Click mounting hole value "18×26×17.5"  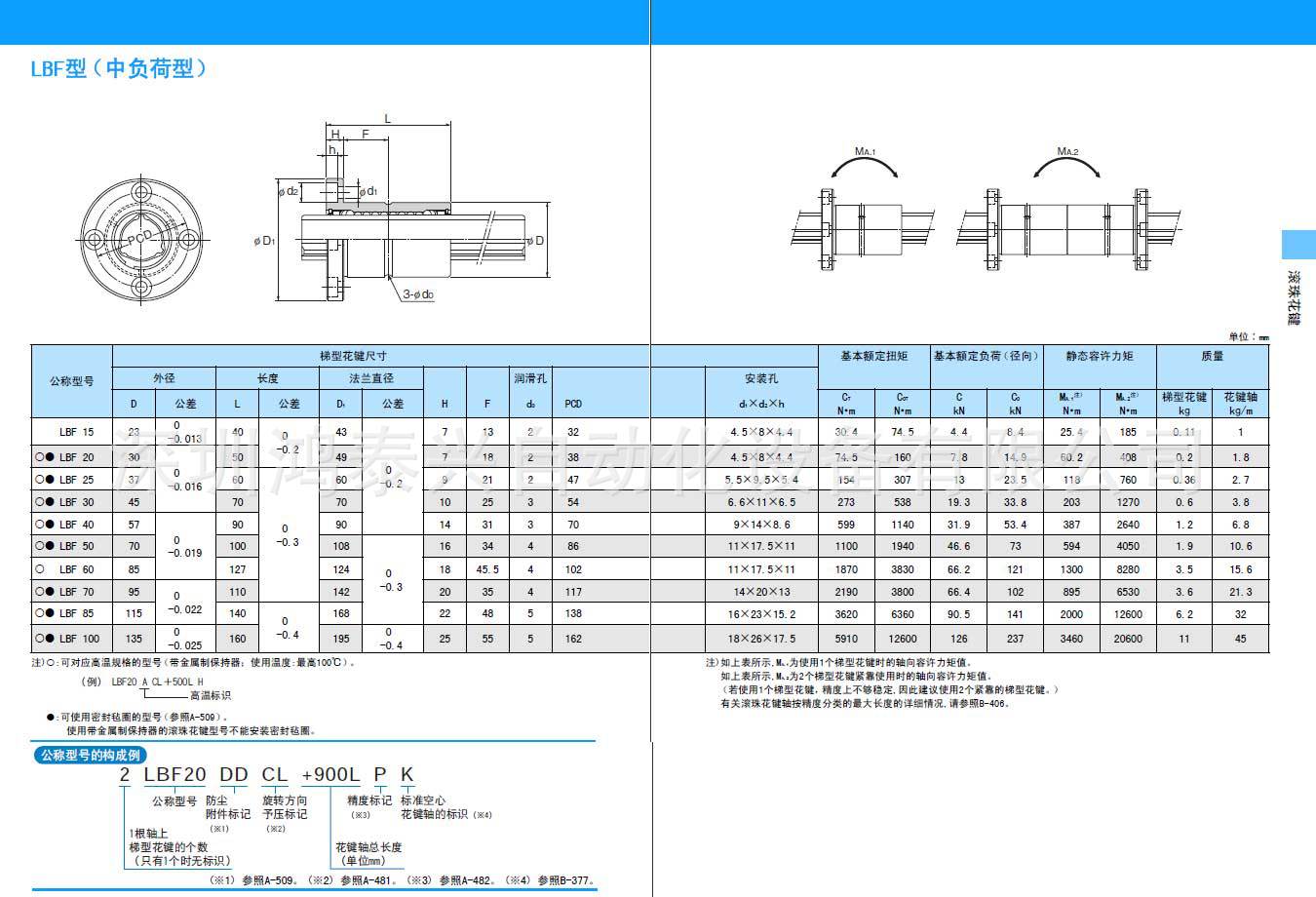click(761, 640)
